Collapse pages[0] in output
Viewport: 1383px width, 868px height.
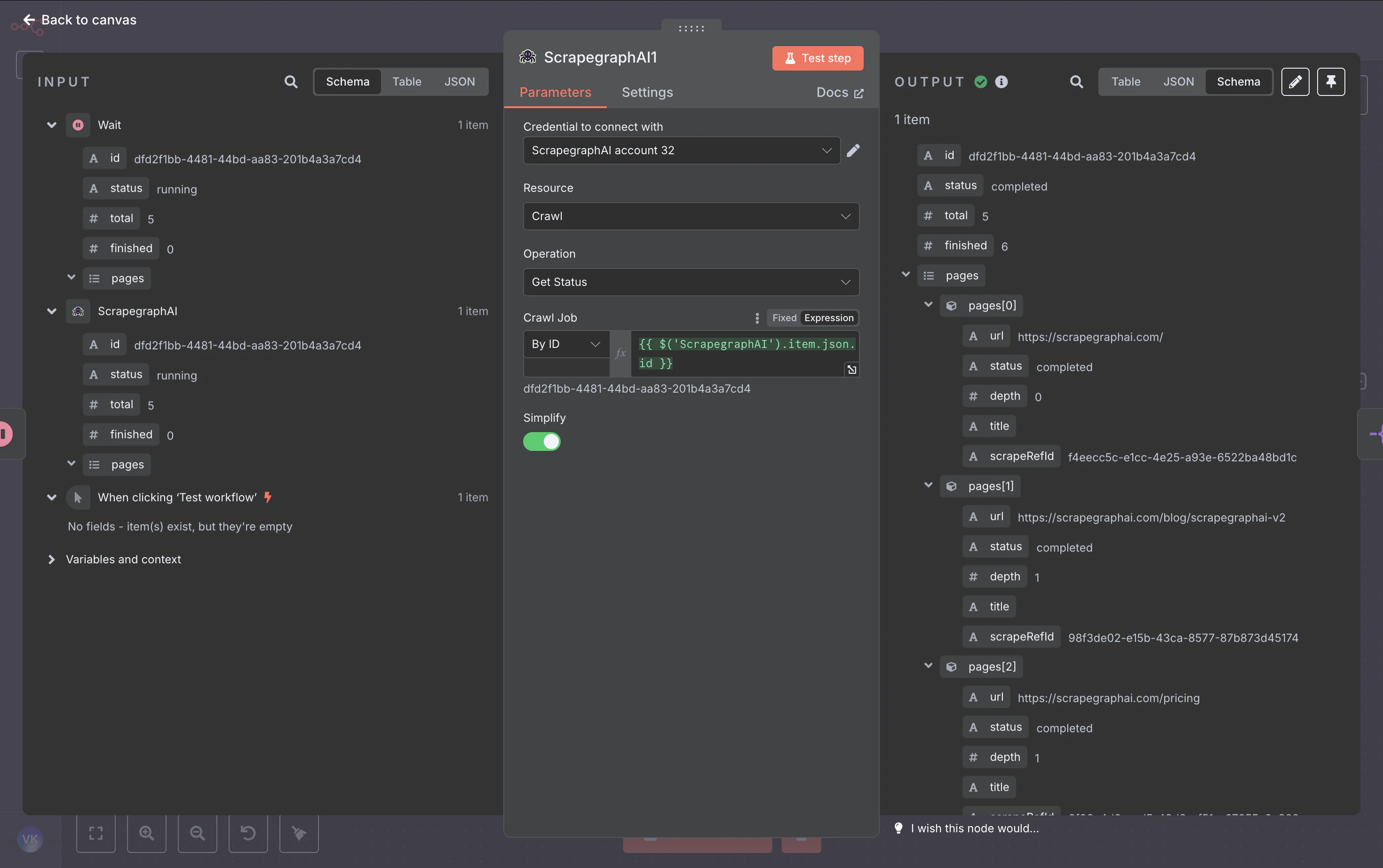point(928,304)
